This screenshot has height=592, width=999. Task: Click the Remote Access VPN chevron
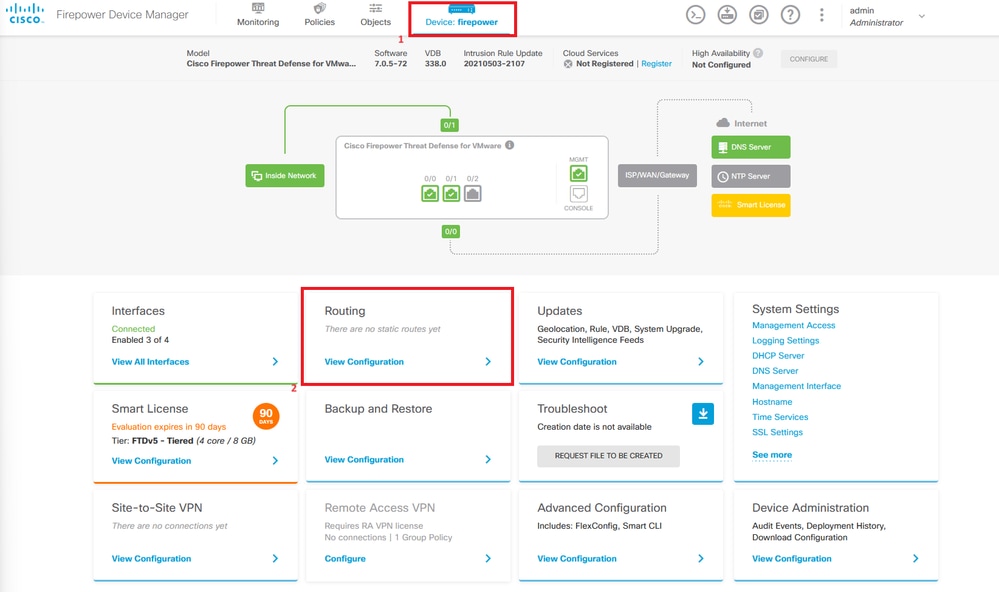(x=488, y=558)
